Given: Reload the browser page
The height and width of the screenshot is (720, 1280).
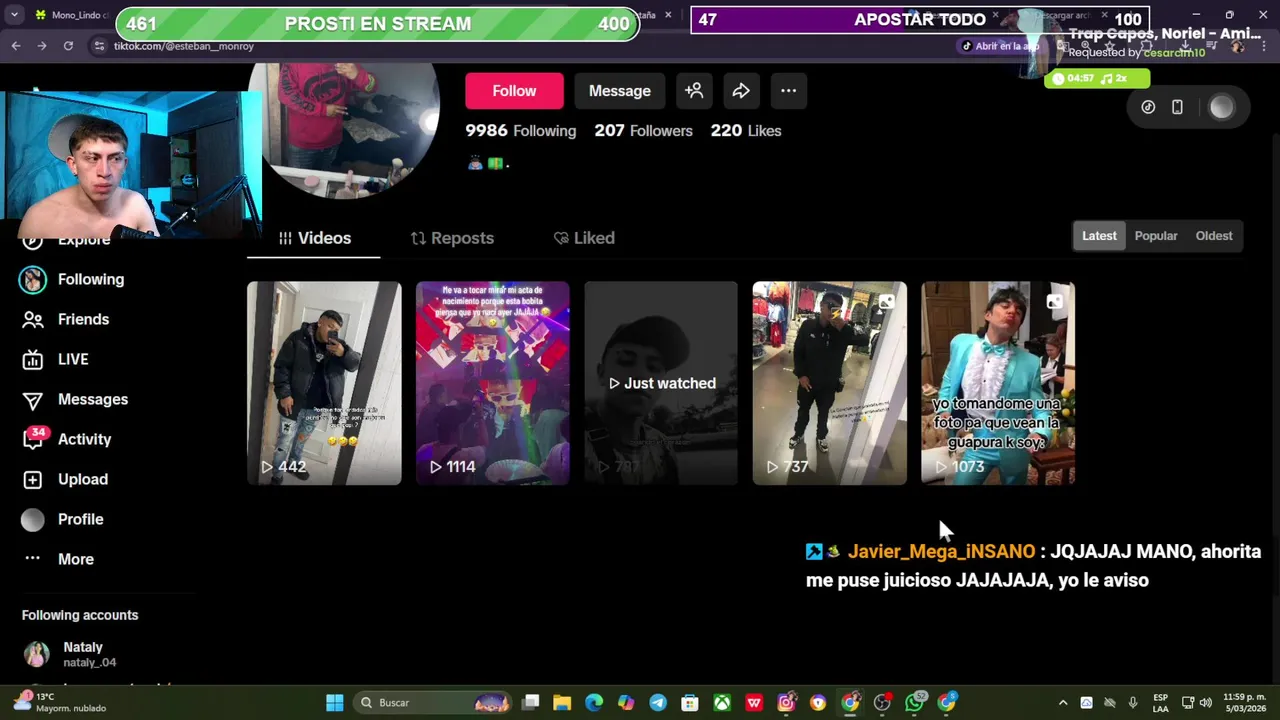Looking at the screenshot, I should pyautogui.click(x=68, y=46).
